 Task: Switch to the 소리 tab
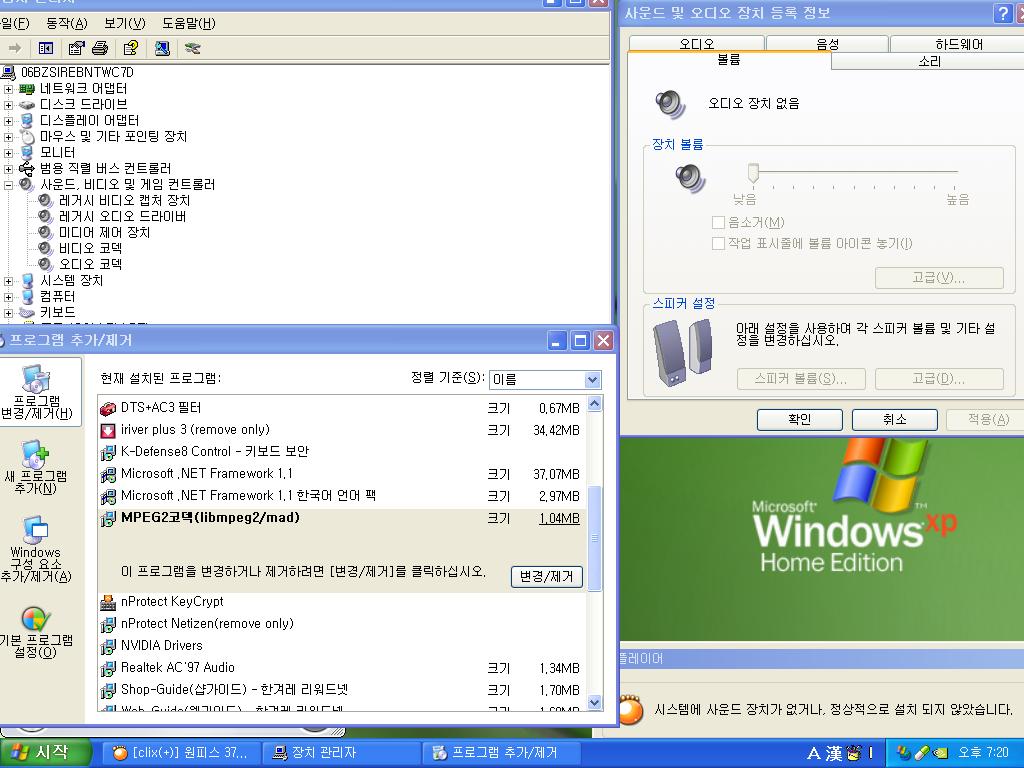929,61
